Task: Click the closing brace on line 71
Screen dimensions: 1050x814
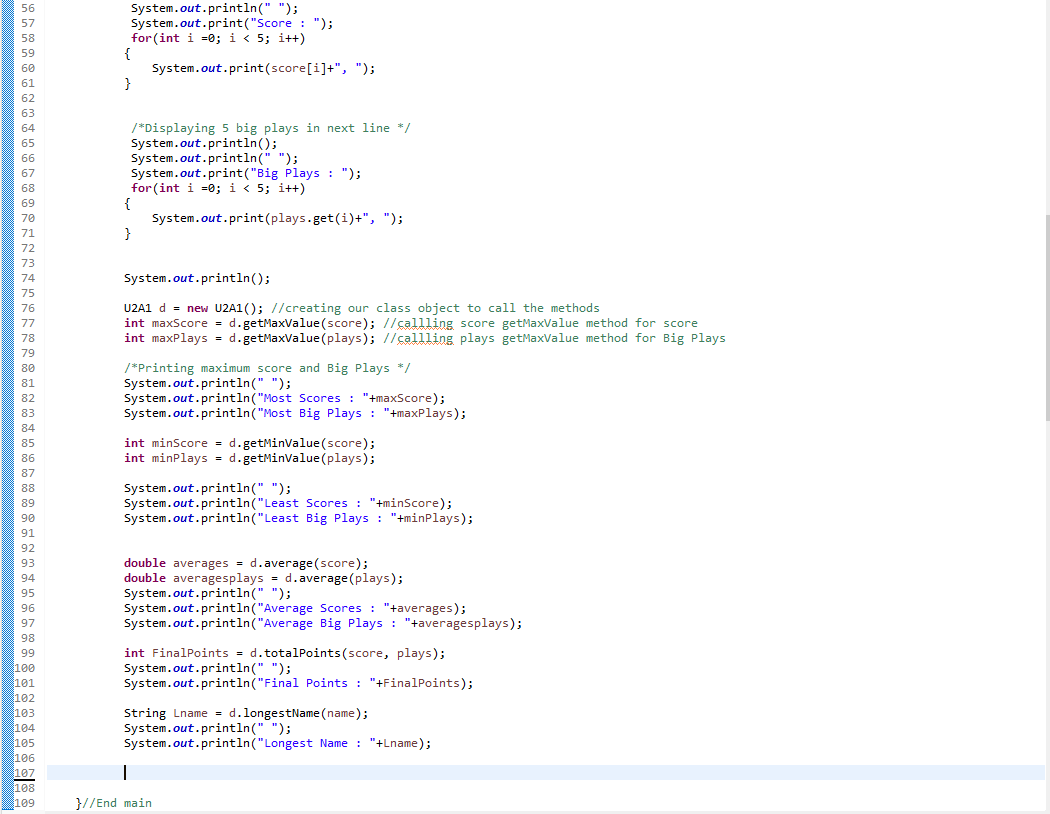Action: pyautogui.click(x=127, y=232)
